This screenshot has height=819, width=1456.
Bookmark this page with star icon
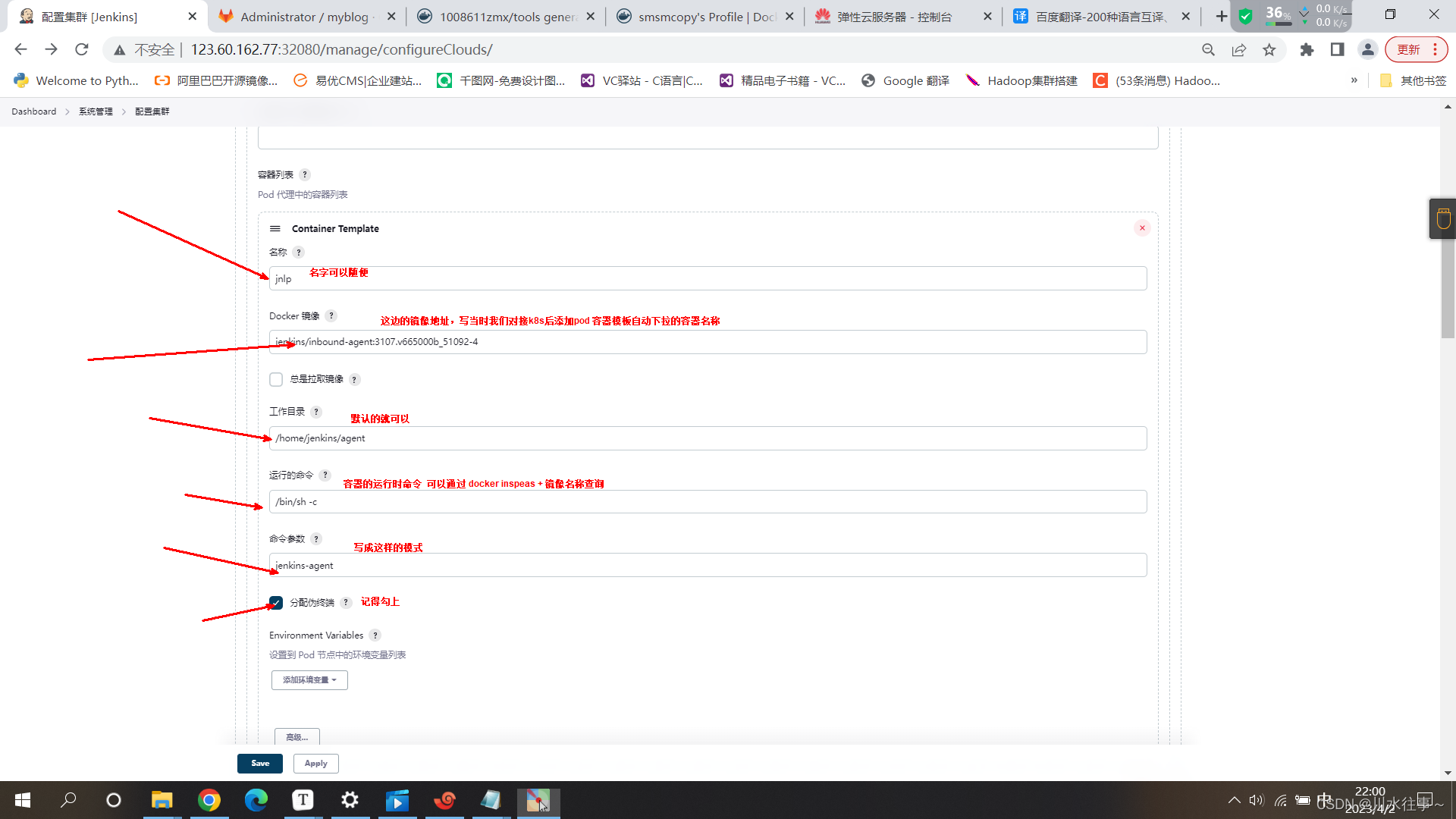pos(1269,50)
